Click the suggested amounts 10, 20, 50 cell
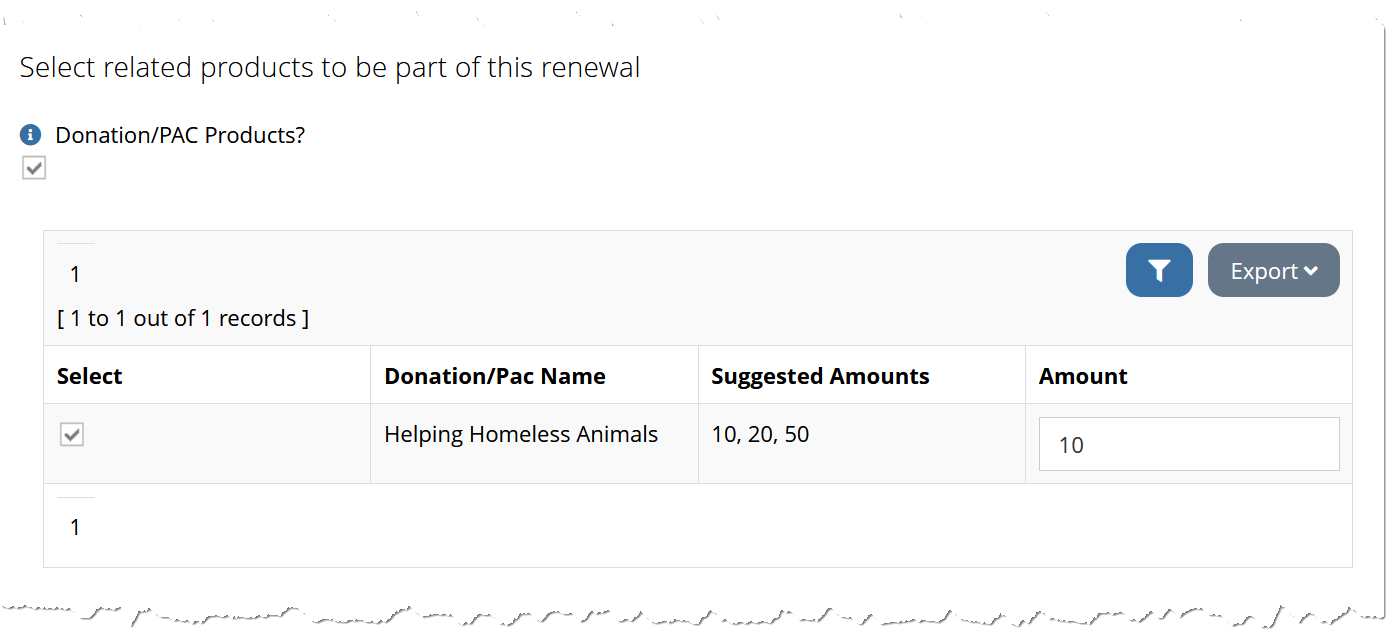The width and height of the screenshot is (1390, 640). 861,444
